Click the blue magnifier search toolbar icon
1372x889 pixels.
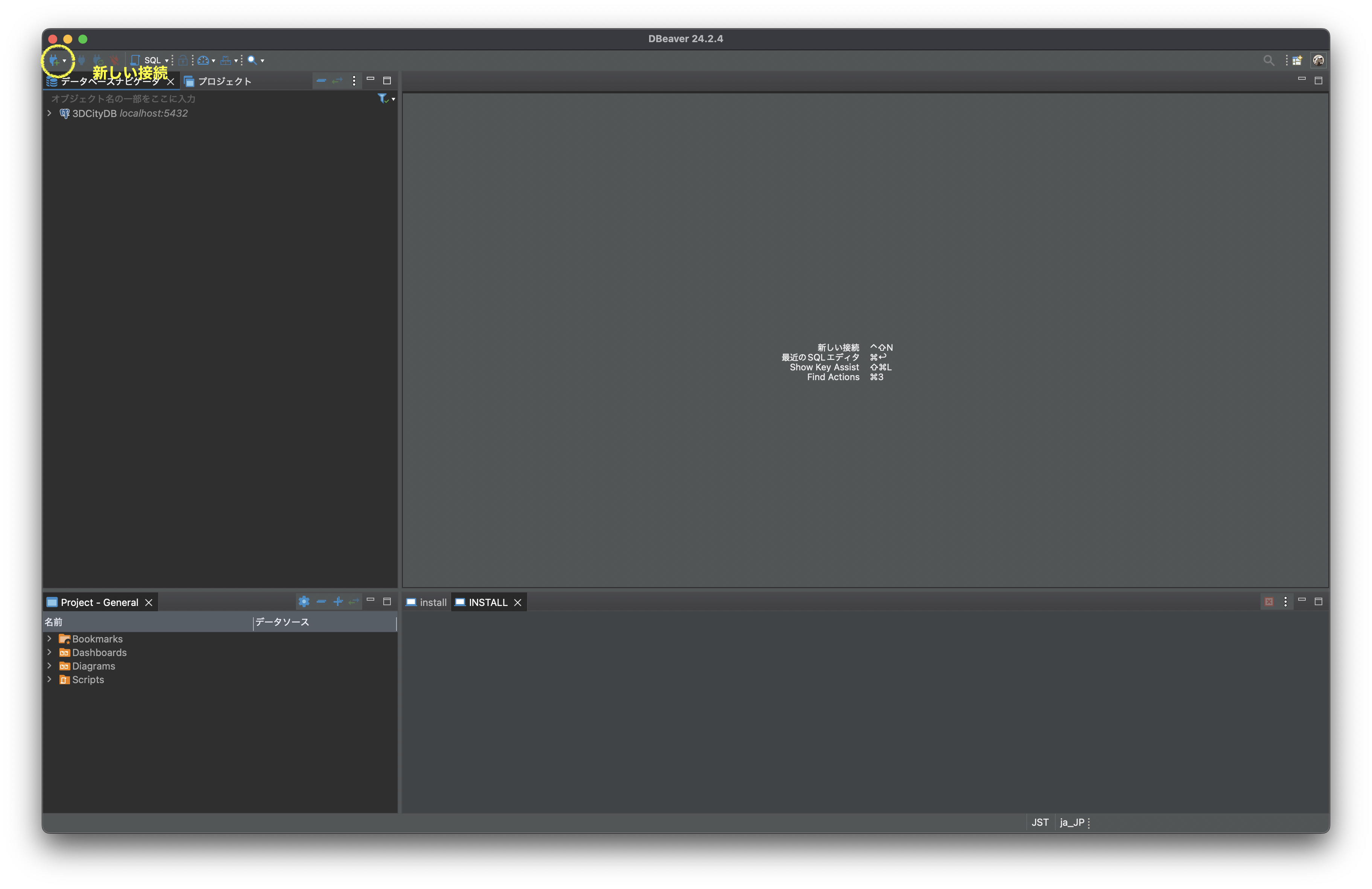tap(252, 61)
